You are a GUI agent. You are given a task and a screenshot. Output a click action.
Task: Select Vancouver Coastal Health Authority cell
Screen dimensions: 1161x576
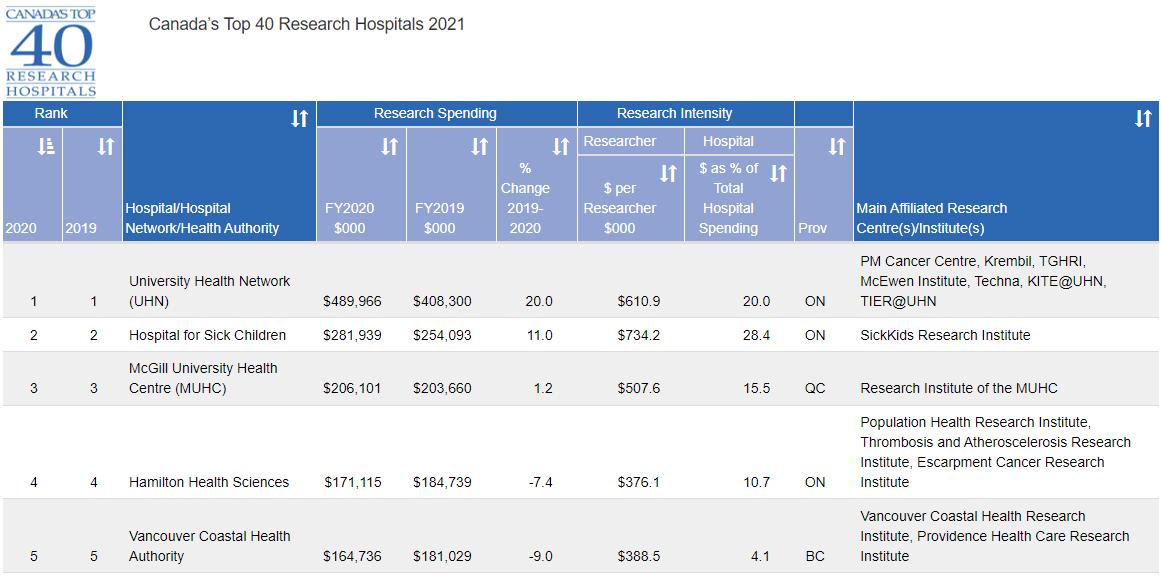(x=219, y=536)
